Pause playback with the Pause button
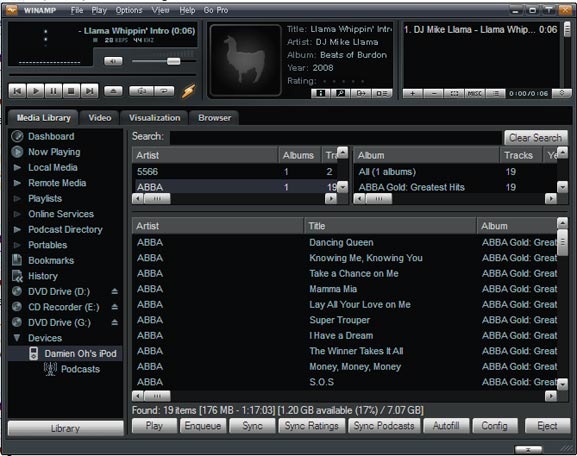Image resolution: width=577 pixels, height=456 pixels. (53, 91)
